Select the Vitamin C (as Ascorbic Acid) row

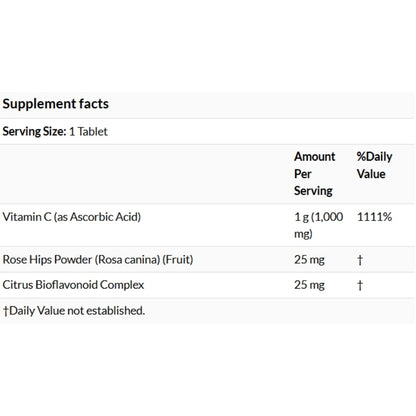point(207,225)
